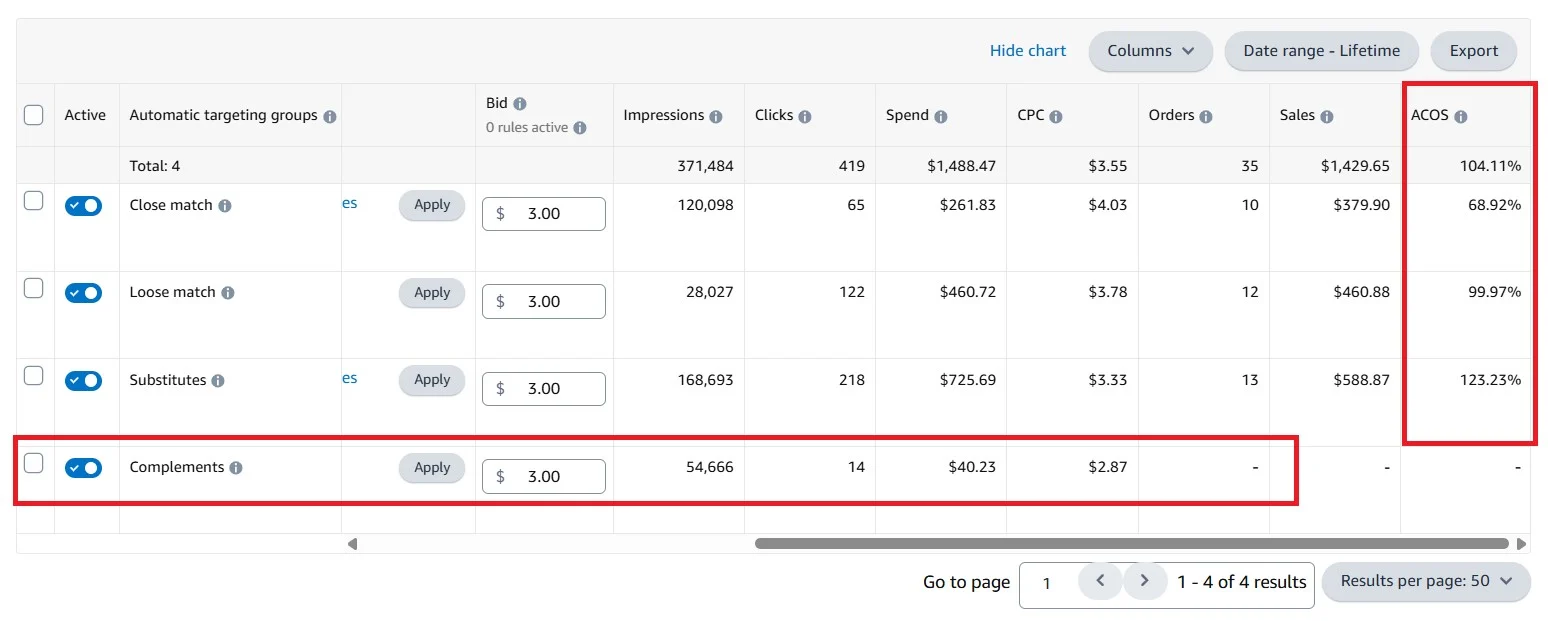Click info icon next to Close match
This screenshot has width=1548, height=621.
click(225, 206)
